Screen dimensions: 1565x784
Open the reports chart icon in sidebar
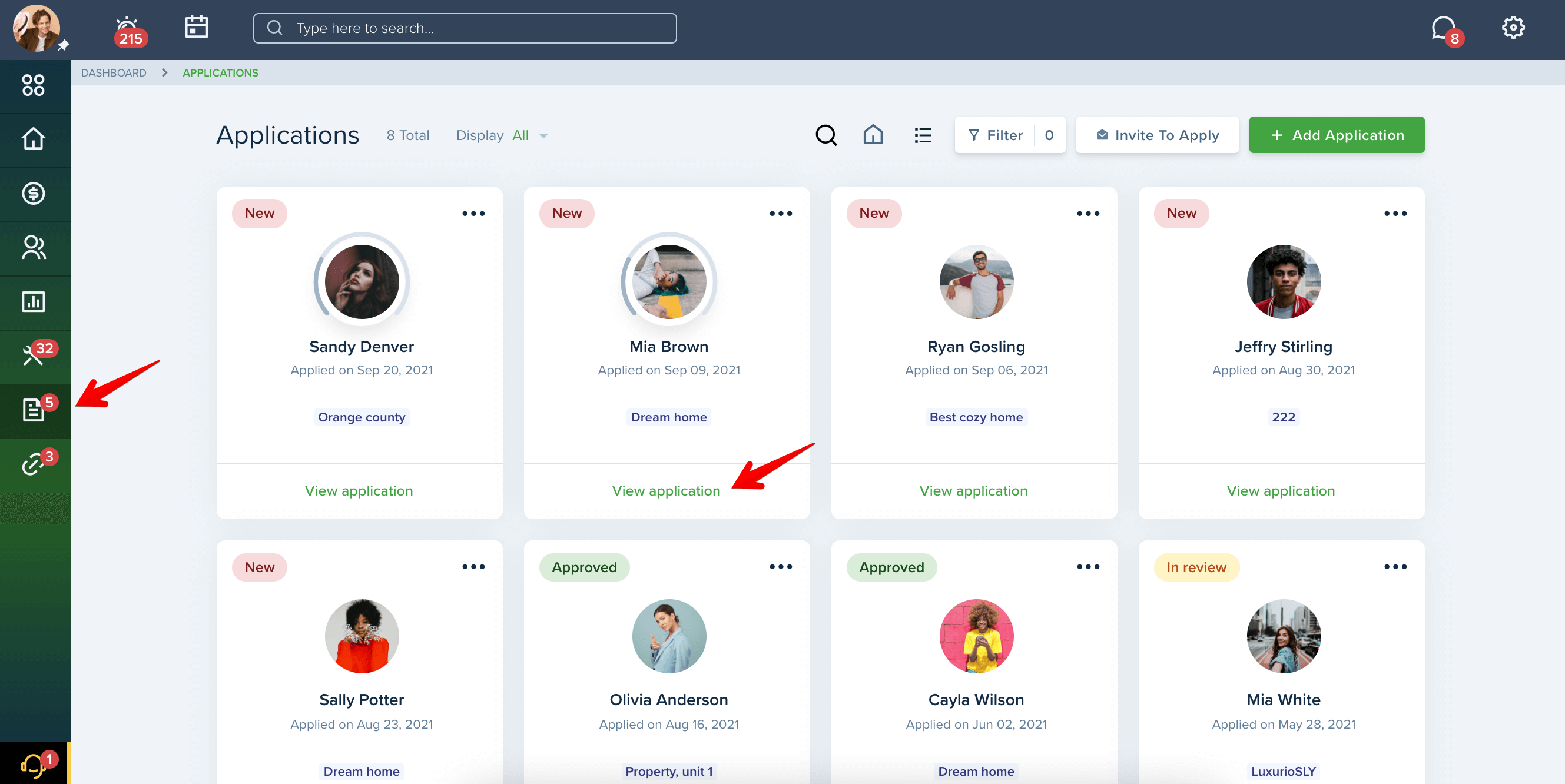(x=34, y=302)
